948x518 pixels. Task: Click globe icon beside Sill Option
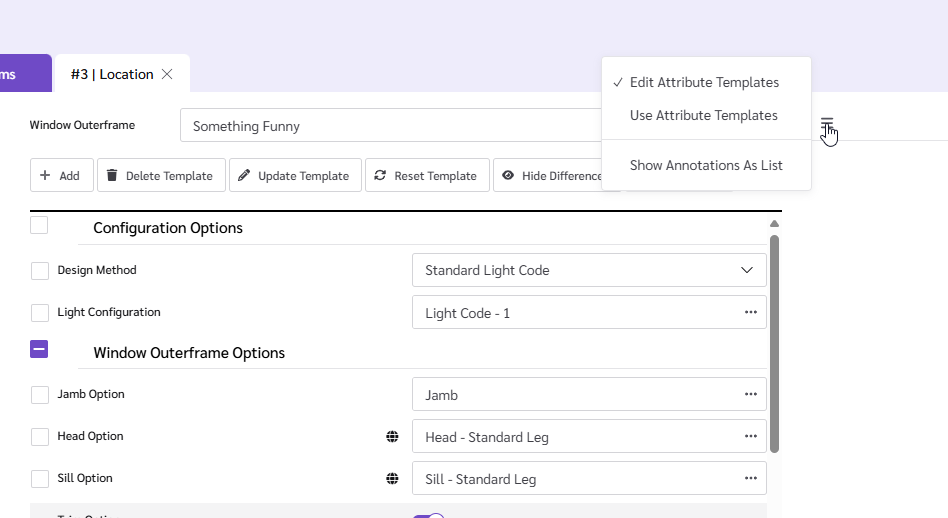tap(393, 479)
